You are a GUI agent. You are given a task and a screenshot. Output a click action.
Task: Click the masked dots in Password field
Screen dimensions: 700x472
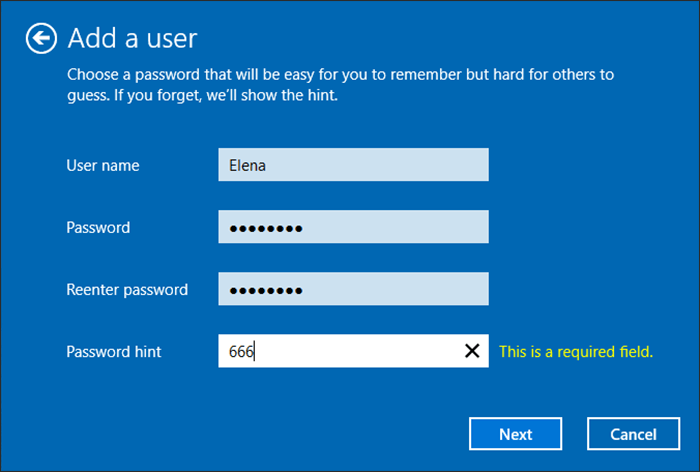[265, 228]
